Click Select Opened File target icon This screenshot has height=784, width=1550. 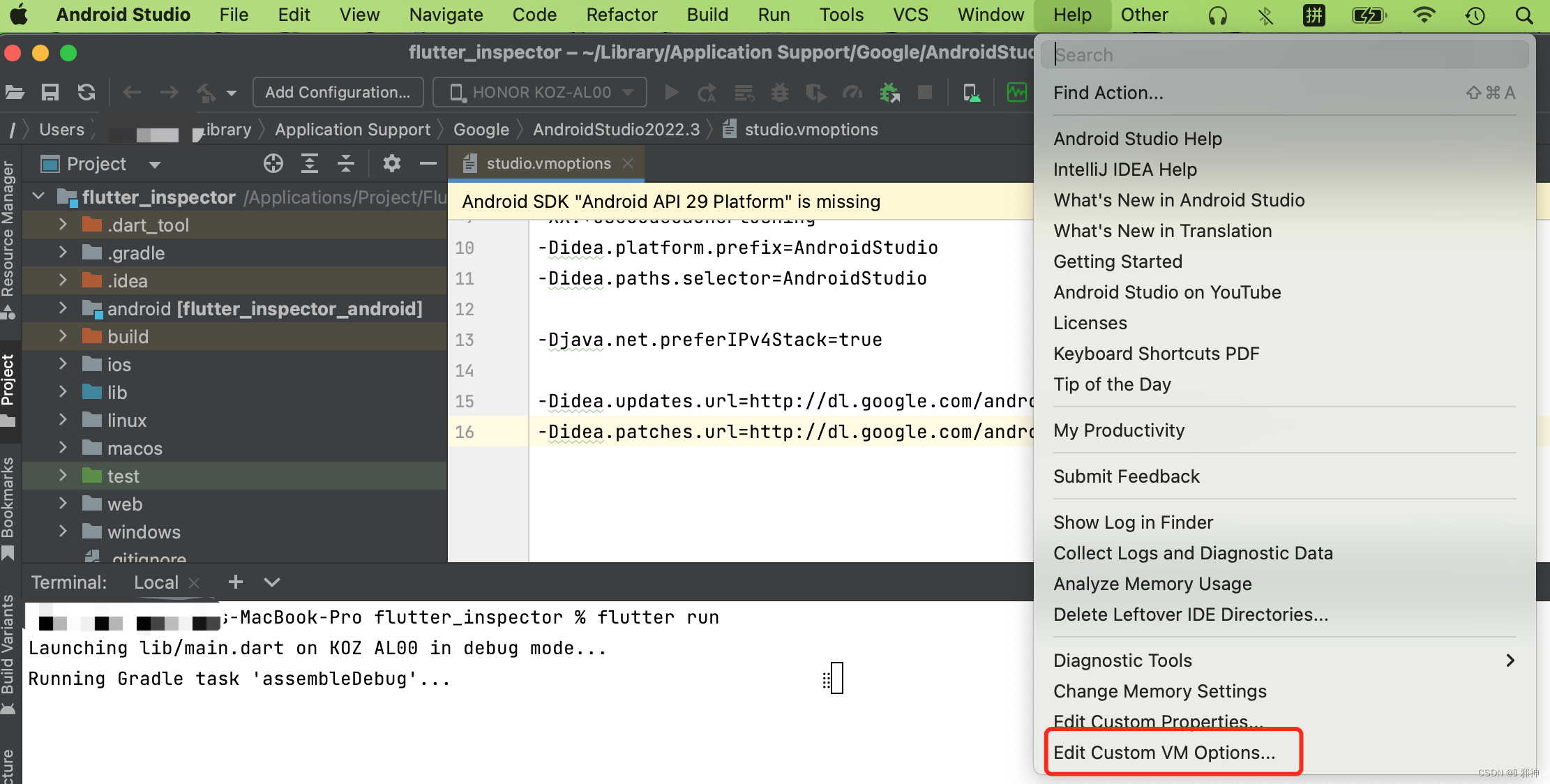(273, 164)
